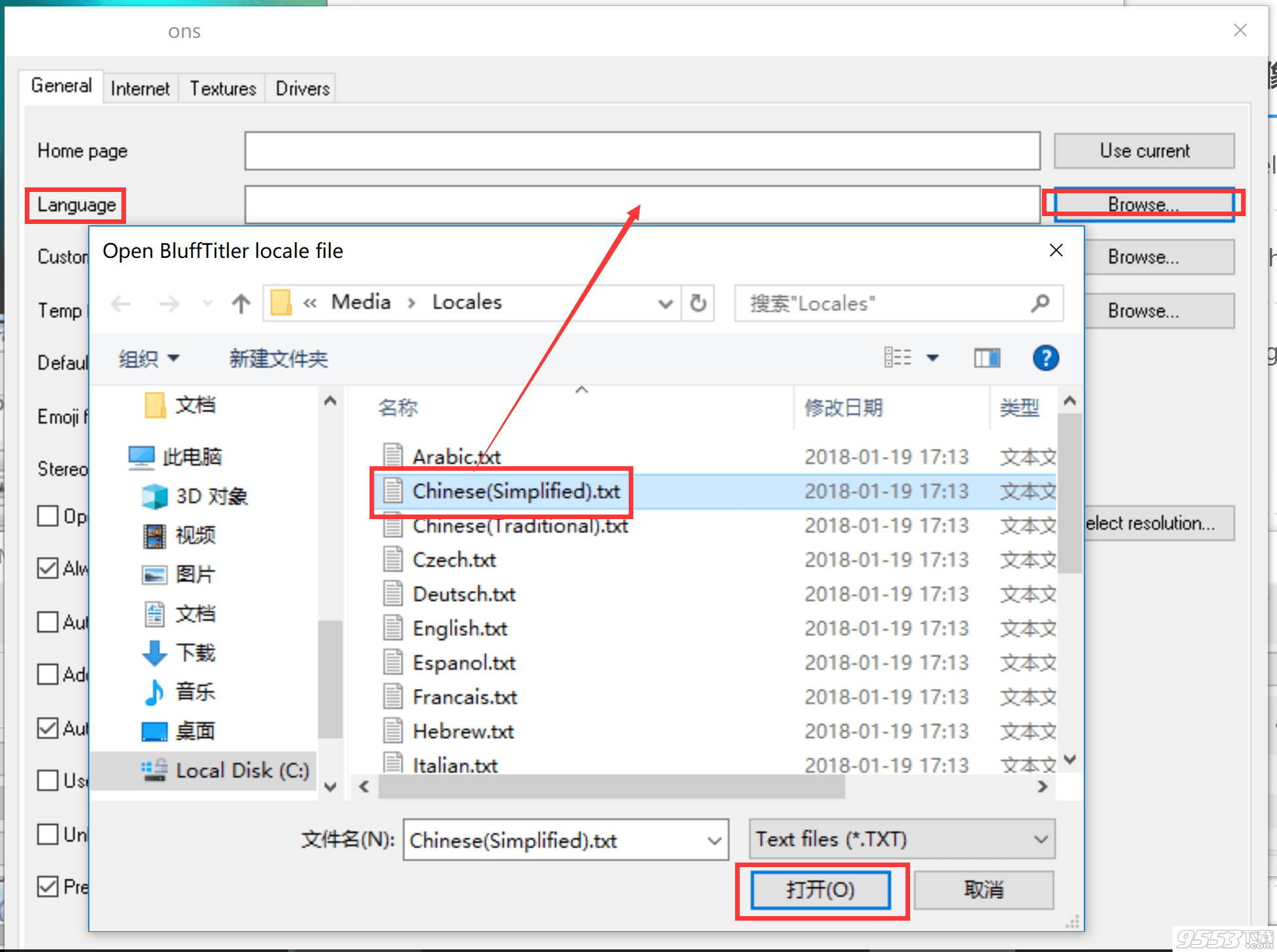The height and width of the screenshot is (952, 1277).
Task: Open 桌面 folder in the navigation pane
Action: pyautogui.click(x=179, y=731)
